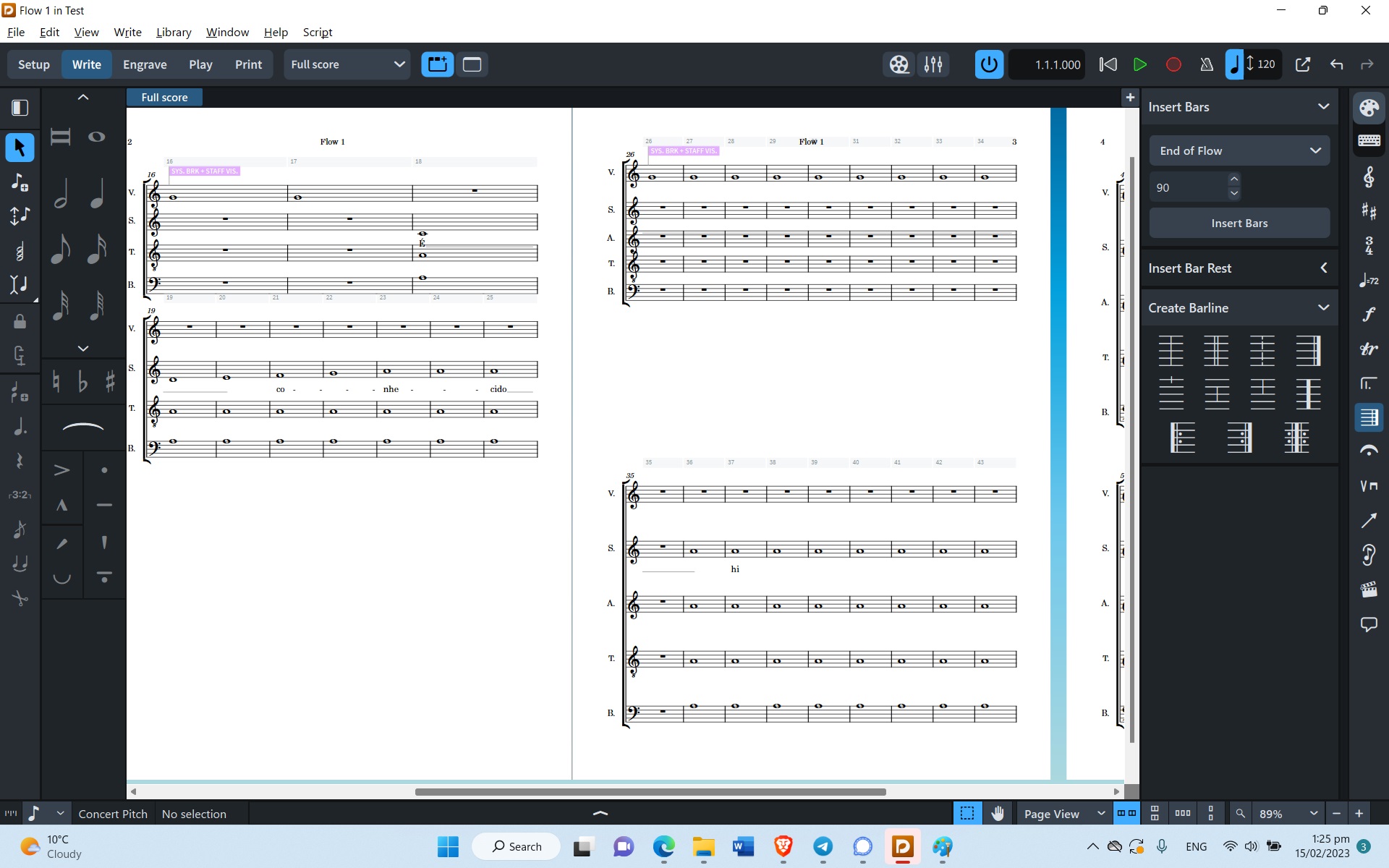
Task: Open the Mixer panel icon
Action: click(x=933, y=64)
